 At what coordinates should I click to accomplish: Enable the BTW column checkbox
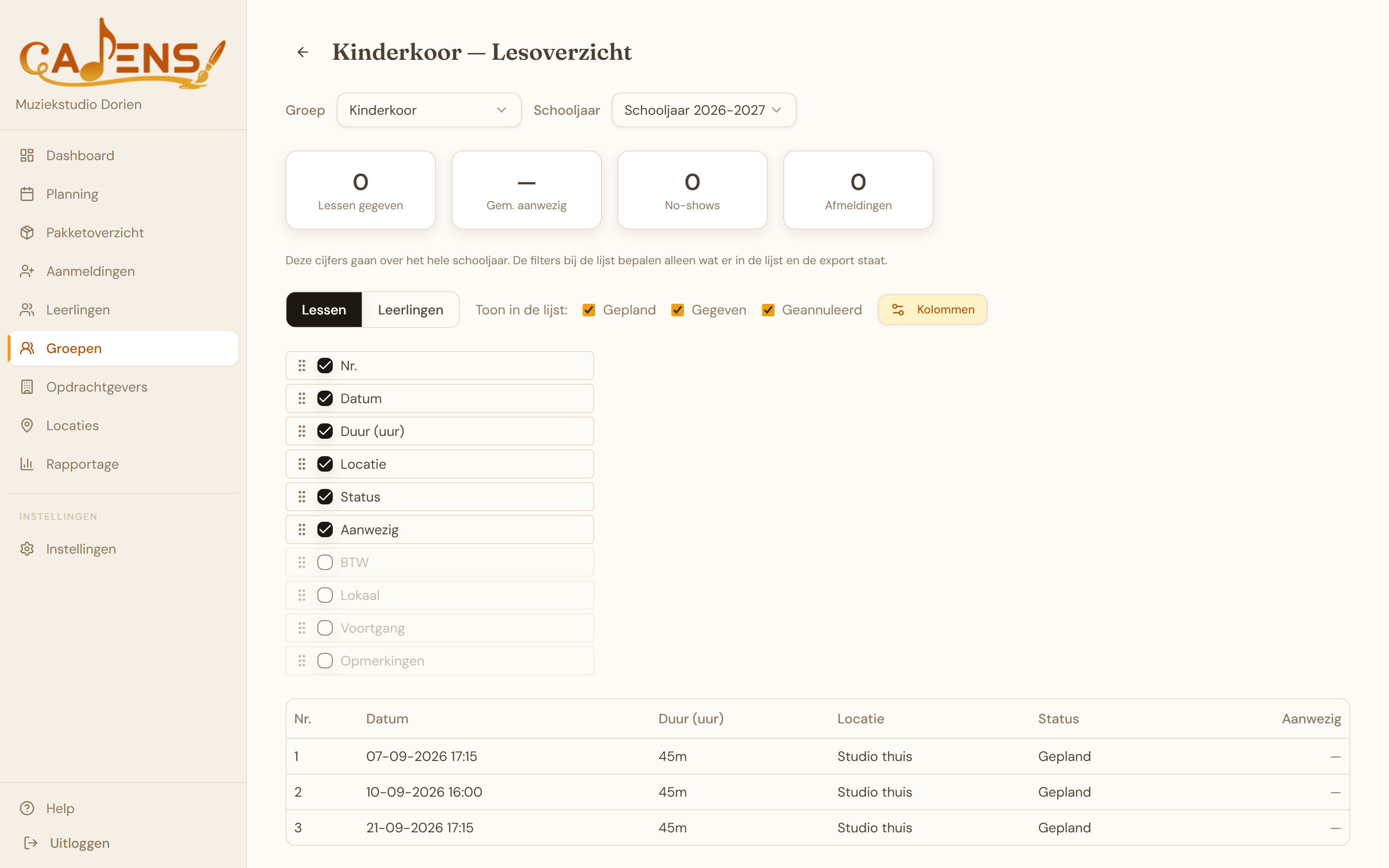tap(325, 563)
